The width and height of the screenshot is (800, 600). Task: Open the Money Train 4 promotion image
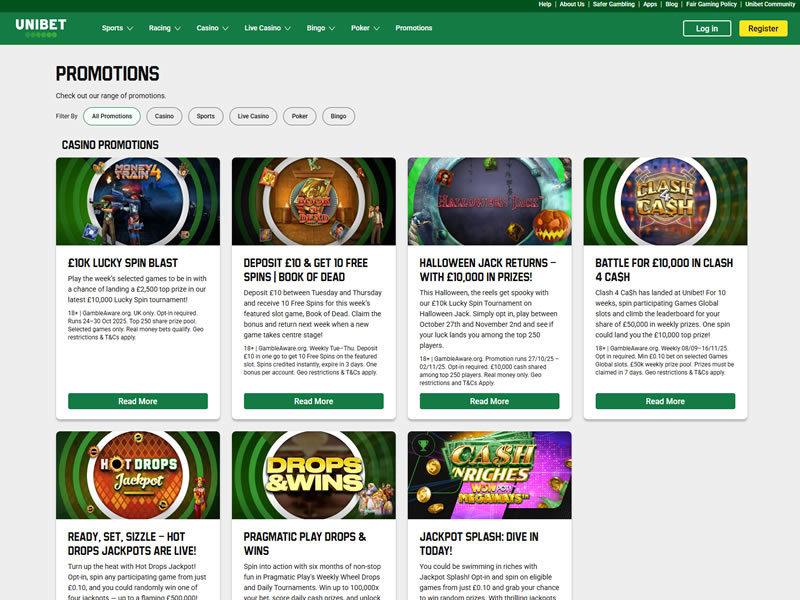(138, 201)
